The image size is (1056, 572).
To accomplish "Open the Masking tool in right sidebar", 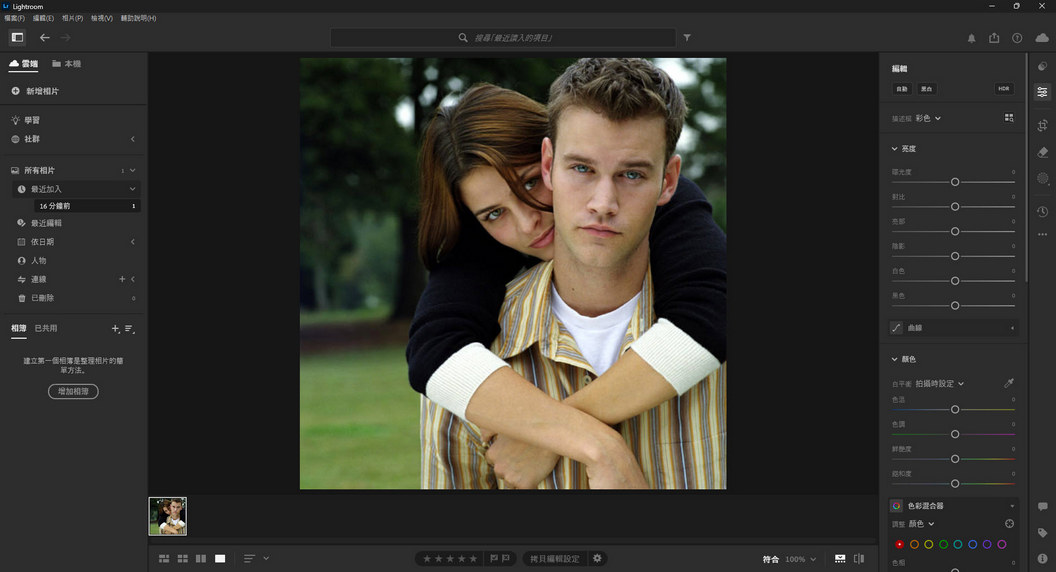I will click(1042, 179).
